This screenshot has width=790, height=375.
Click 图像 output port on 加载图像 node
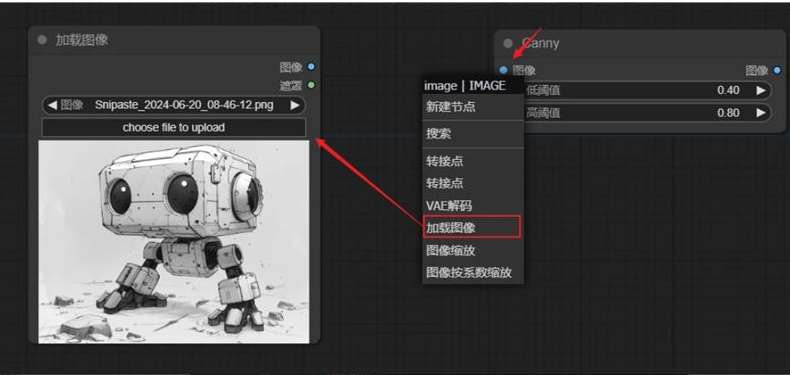(x=311, y=67)
